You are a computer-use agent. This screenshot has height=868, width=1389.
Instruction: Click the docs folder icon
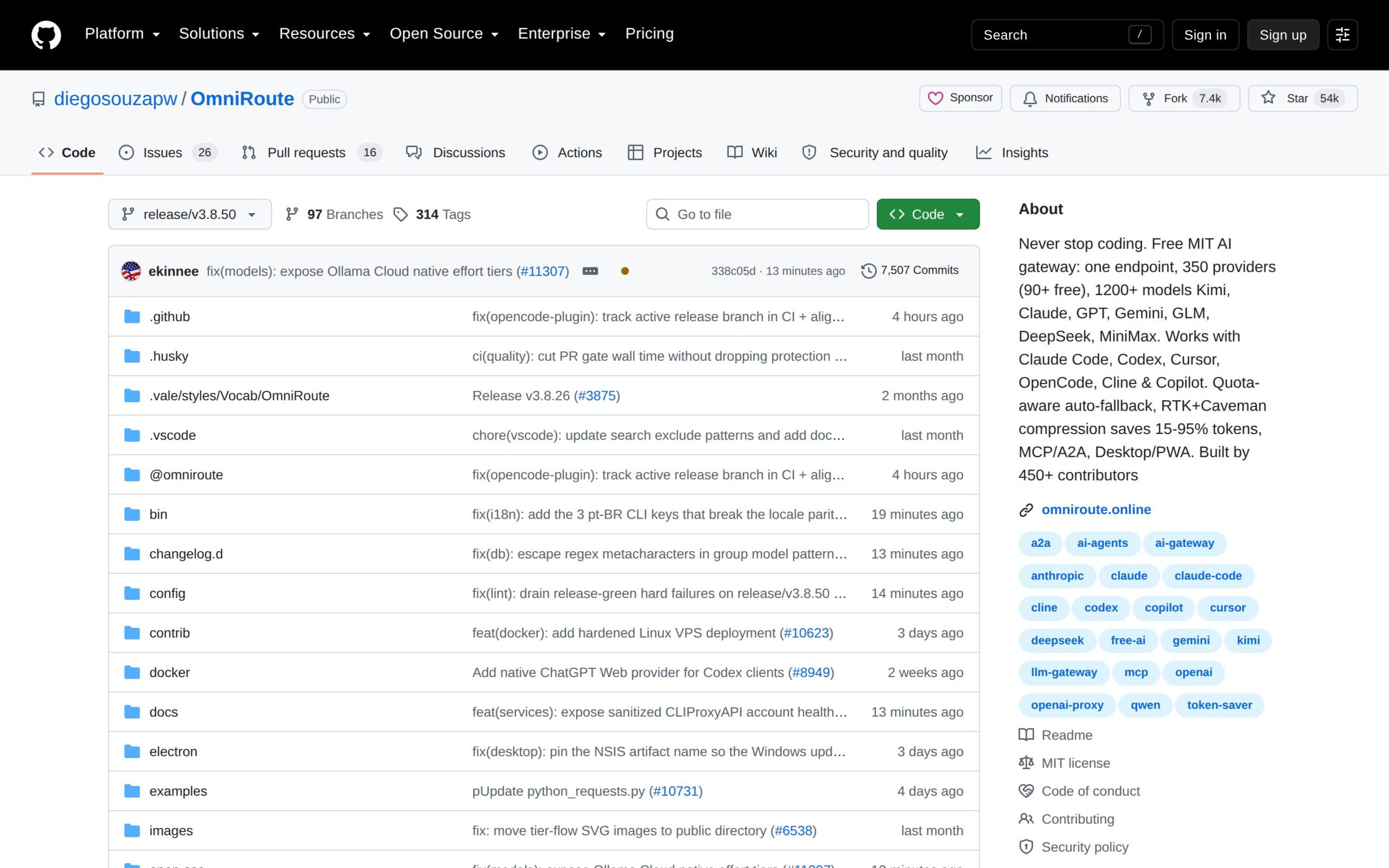click(132, 712)
